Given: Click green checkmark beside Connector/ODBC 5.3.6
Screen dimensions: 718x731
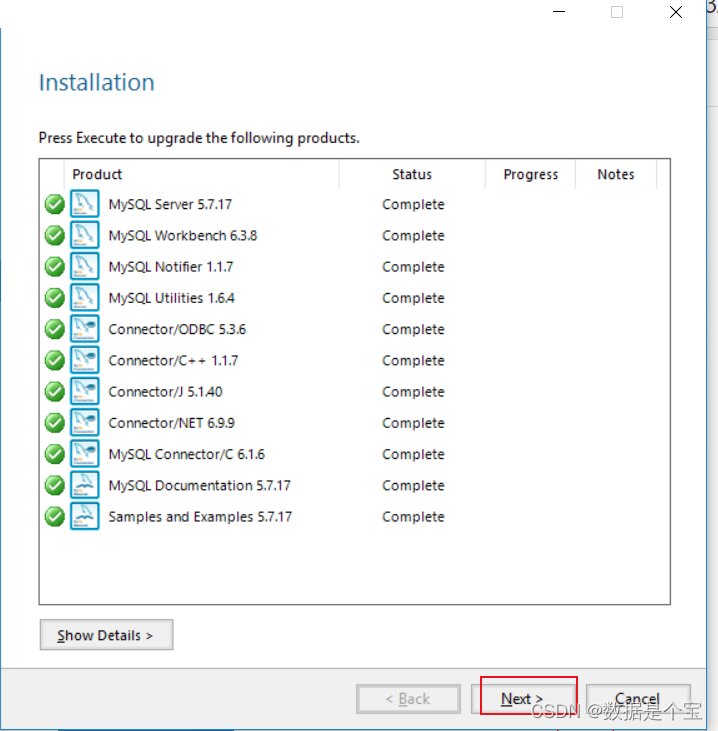Looking at the screenshot, I should (55, 329).
